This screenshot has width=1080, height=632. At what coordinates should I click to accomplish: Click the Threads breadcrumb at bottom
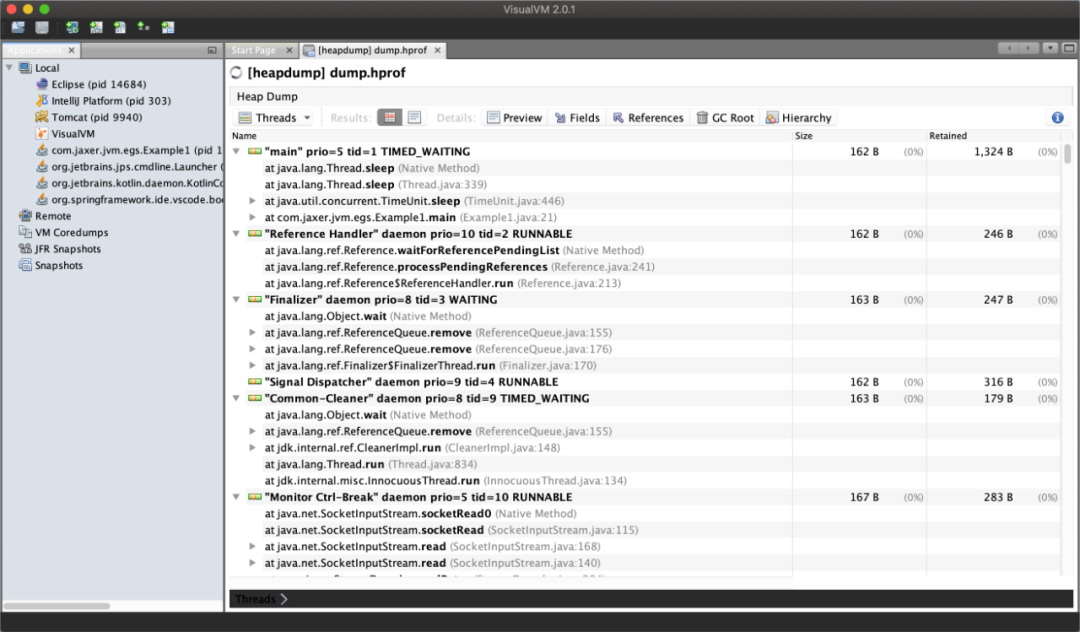click(256, 599)
